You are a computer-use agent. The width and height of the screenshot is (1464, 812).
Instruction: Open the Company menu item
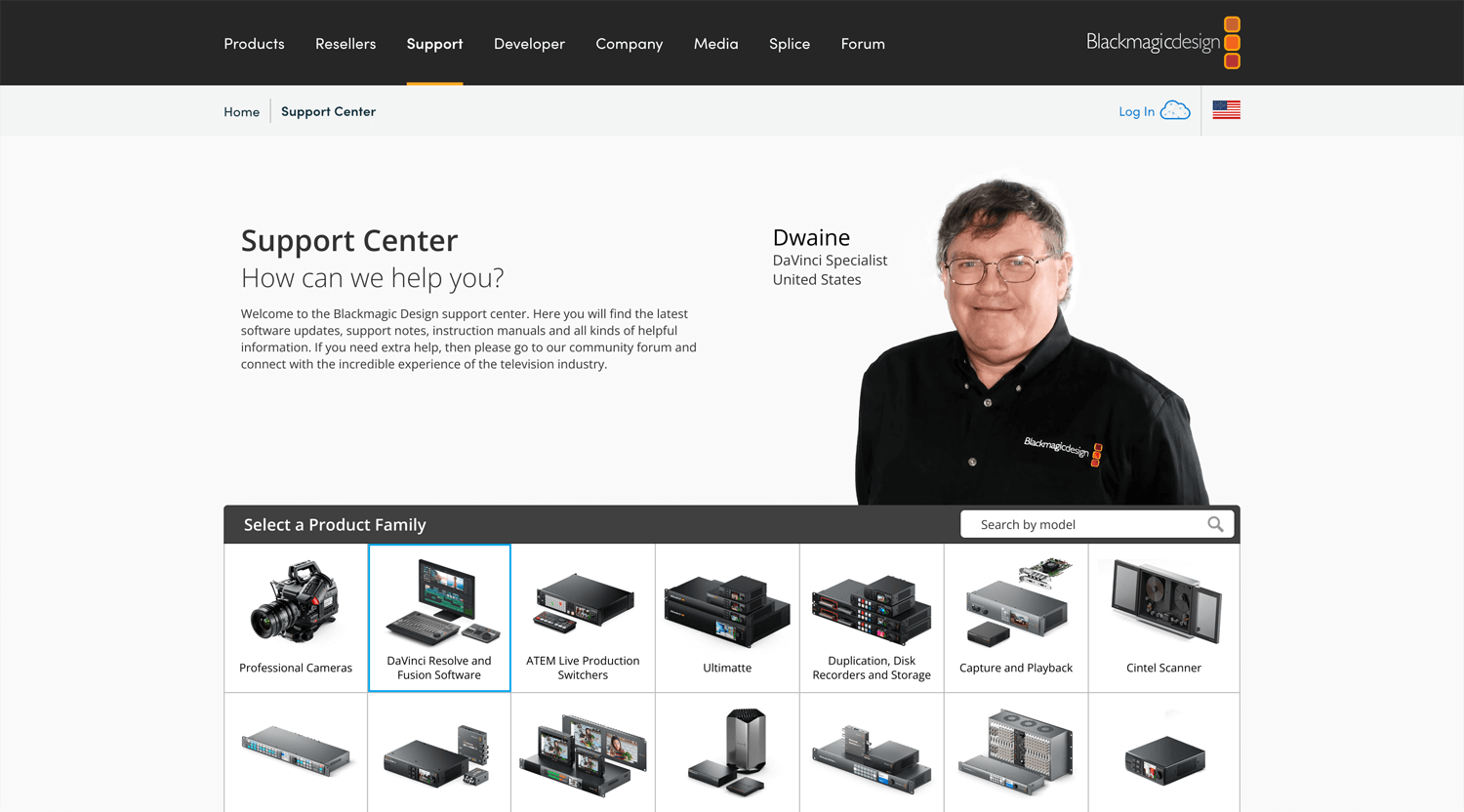click(x=629, y=43)
